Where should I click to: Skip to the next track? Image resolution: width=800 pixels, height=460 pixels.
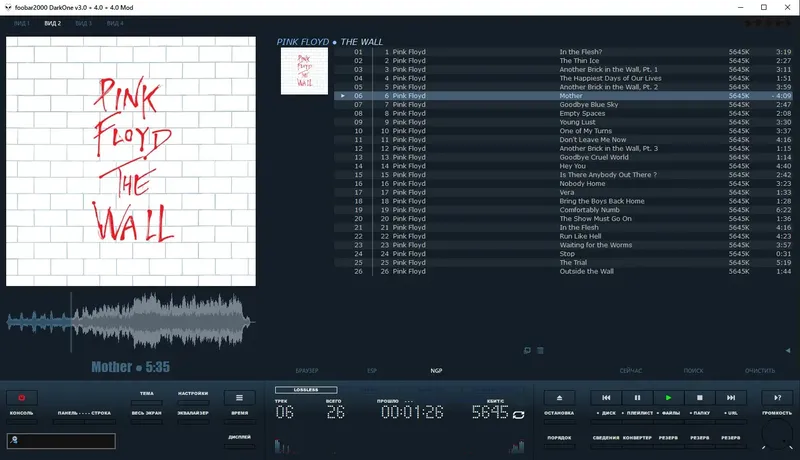(731, 397)
